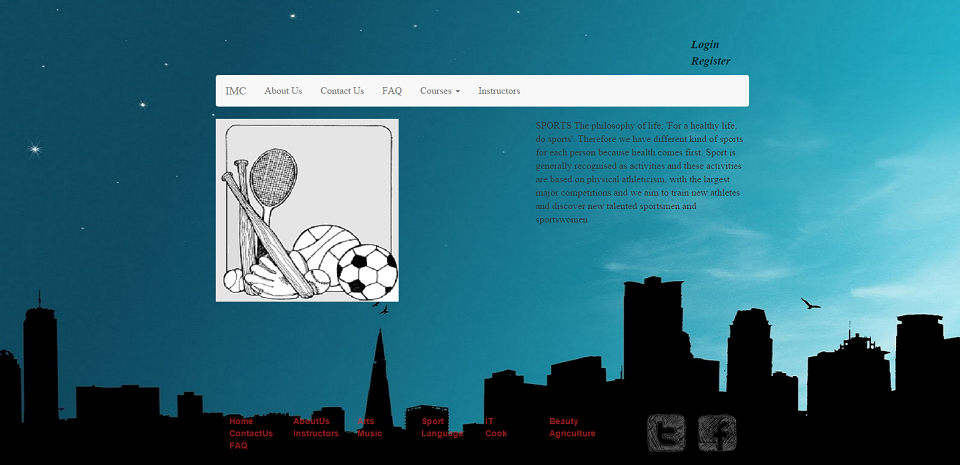Click the Arts footer link
The width and height of the screenshot is (960, 465).
coord(366,421)
